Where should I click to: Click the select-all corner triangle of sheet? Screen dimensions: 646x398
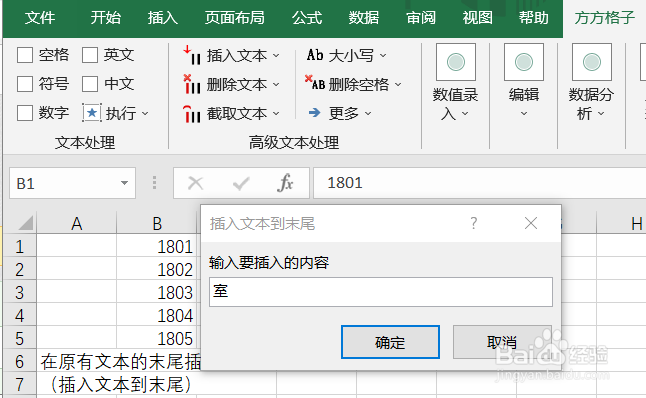tap(26, 223)
